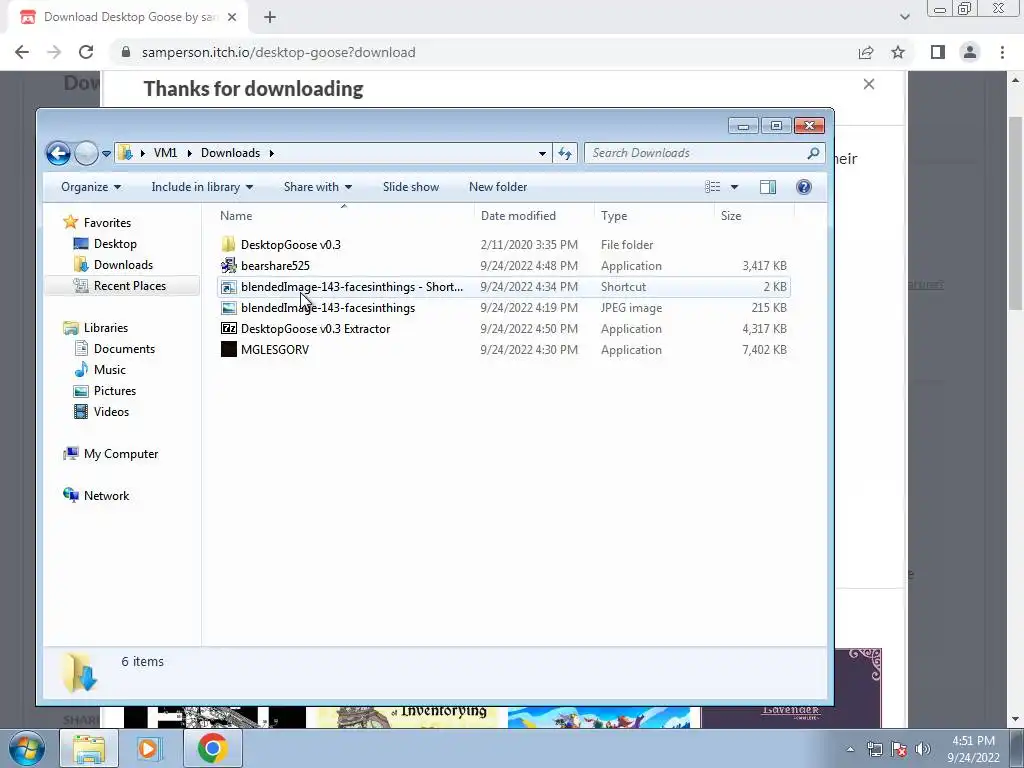The image size is (1024, 768).
Task: Select Recent Places in the sidebar
Action: tap(129, 285)
